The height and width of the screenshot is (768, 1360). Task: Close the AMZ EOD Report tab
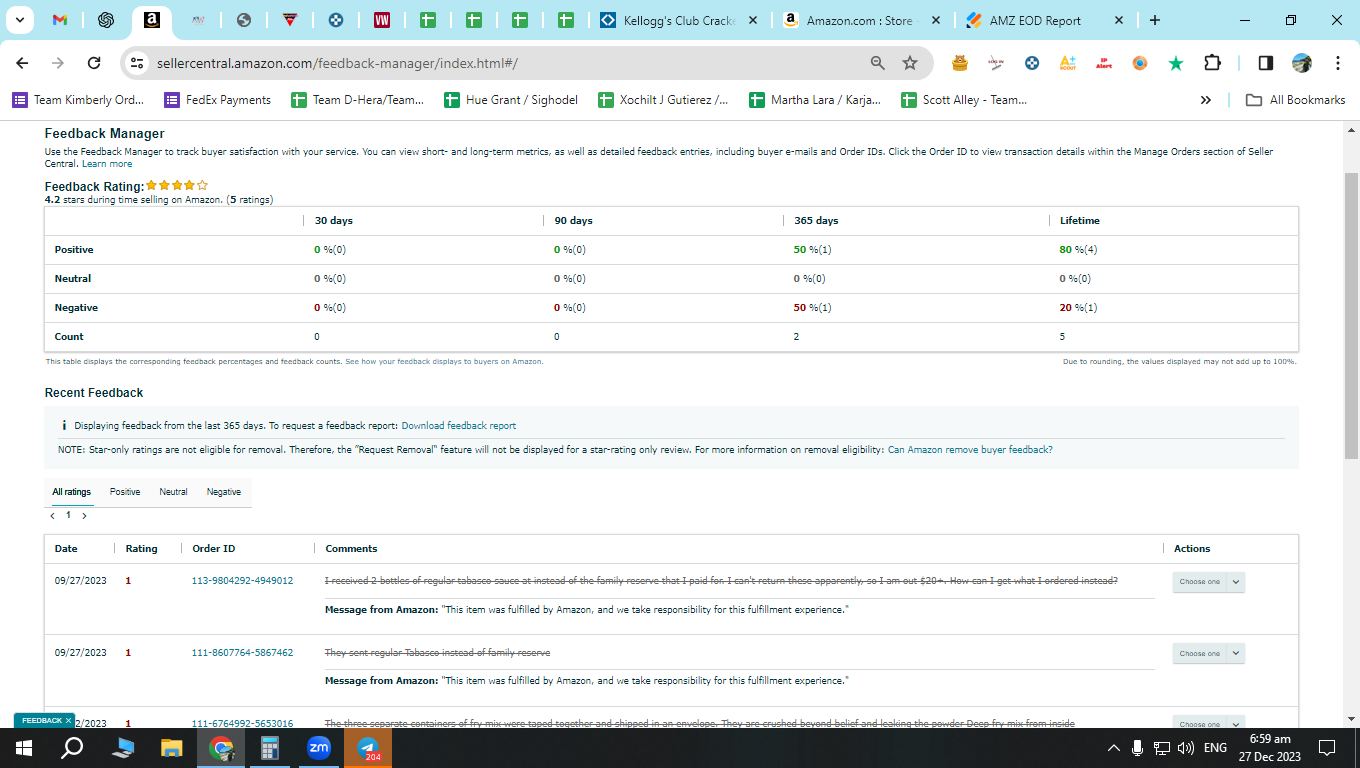click(1118, 20)
